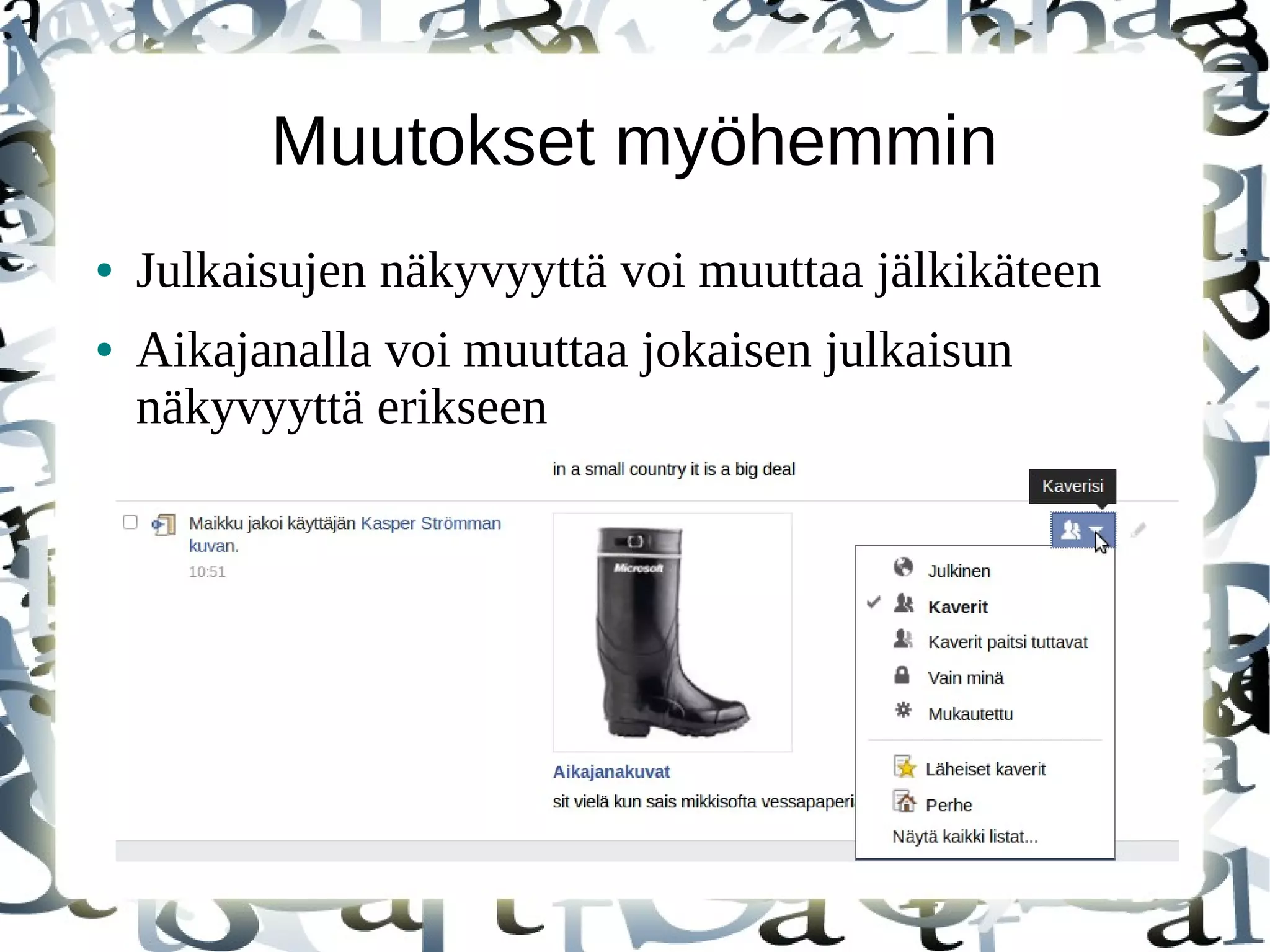
Task: Click the two-people icon beside Kaverit
Action: point(904,603)
